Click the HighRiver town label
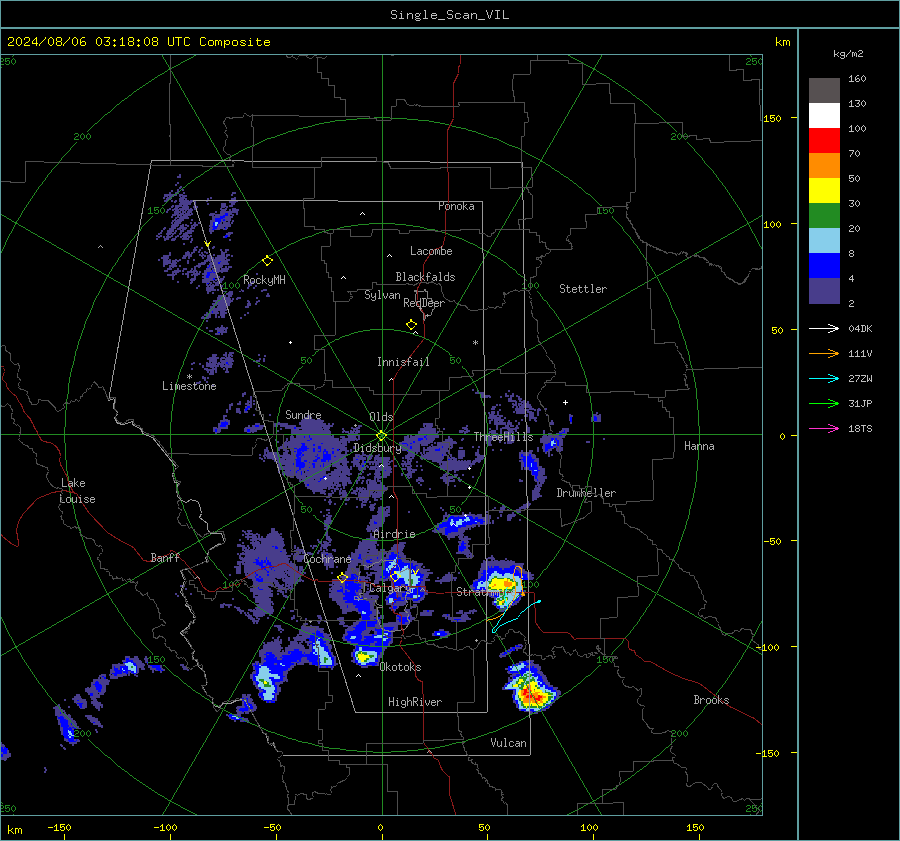 click(415, 702)
